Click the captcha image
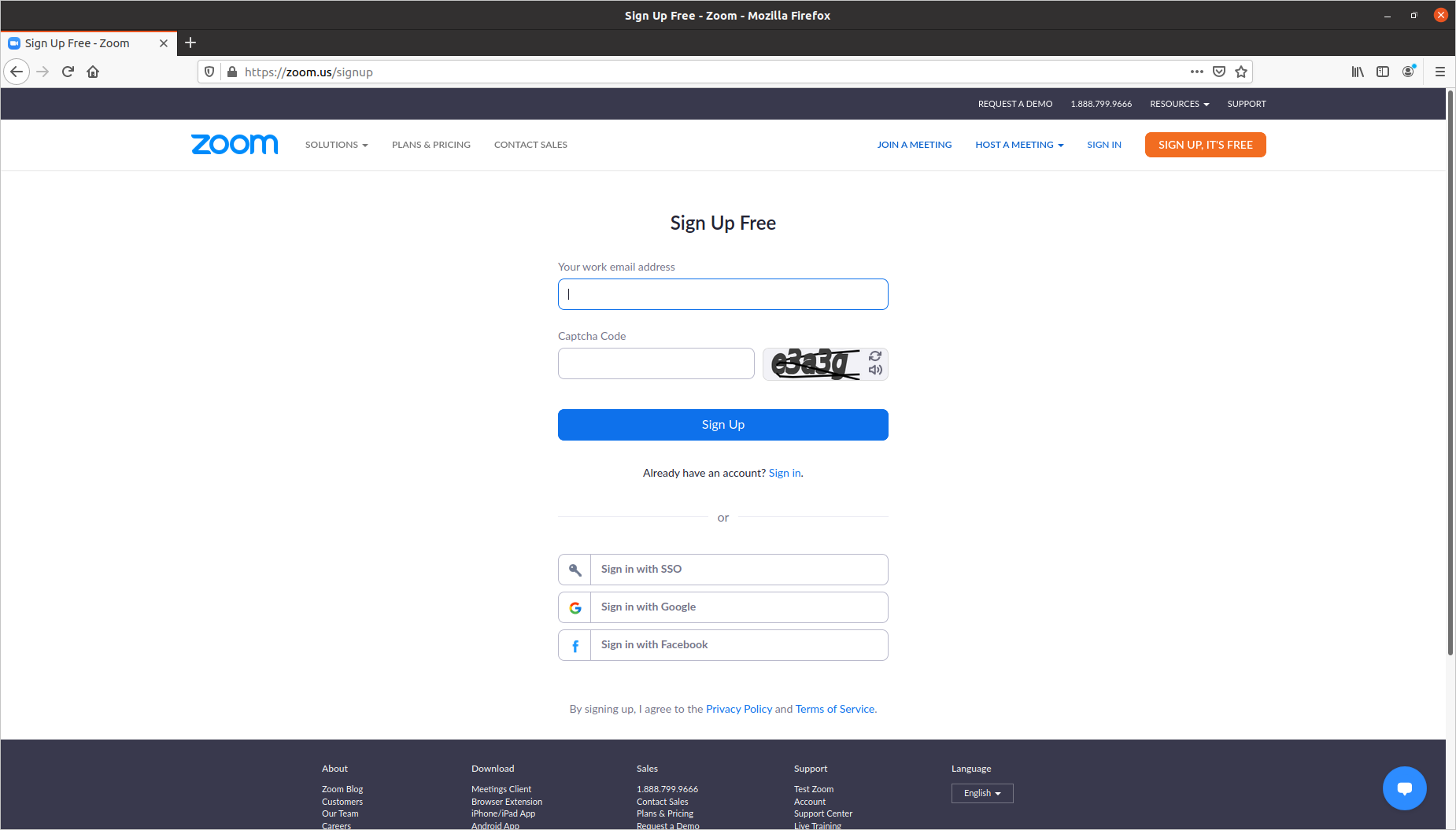This screenshot has width=1456, height=830. [815, 363]
